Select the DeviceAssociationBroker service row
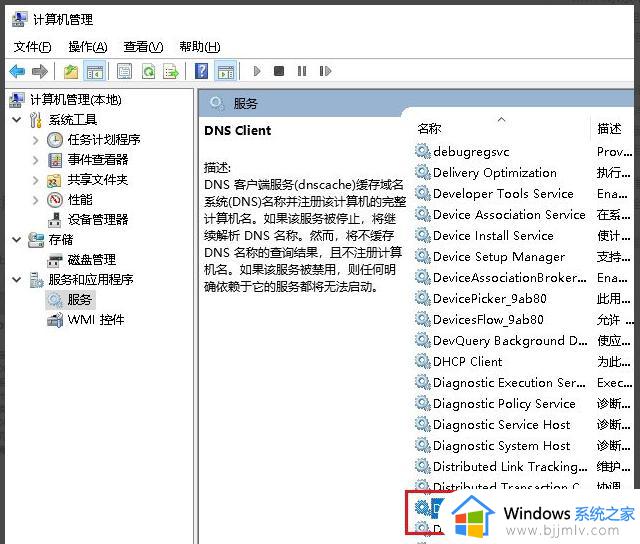This screenshot has height=544, width=640. [x=523, y=278]
